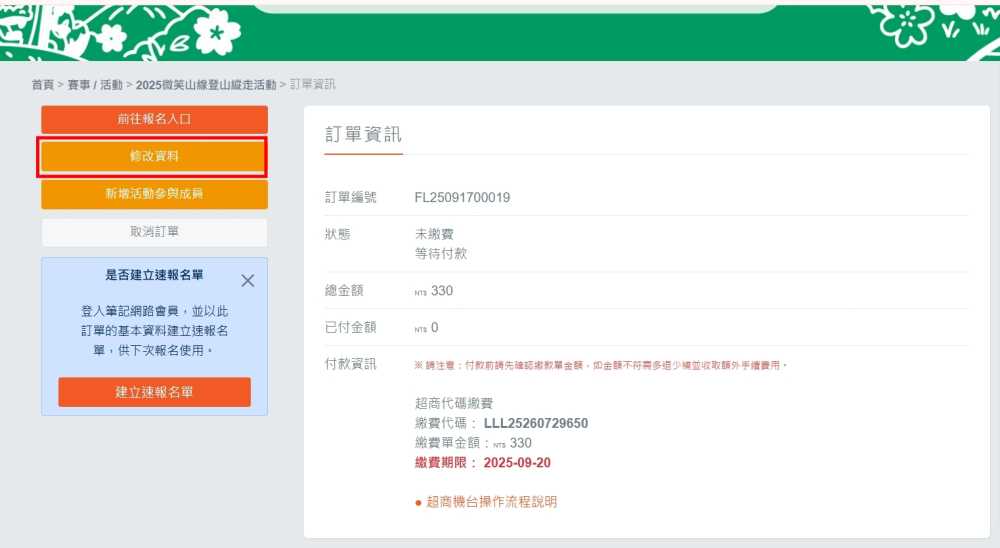Screen dimensions: 1000x548
Task: Close the 是否建立速報名單 panel
Action: tap(248, 281)
